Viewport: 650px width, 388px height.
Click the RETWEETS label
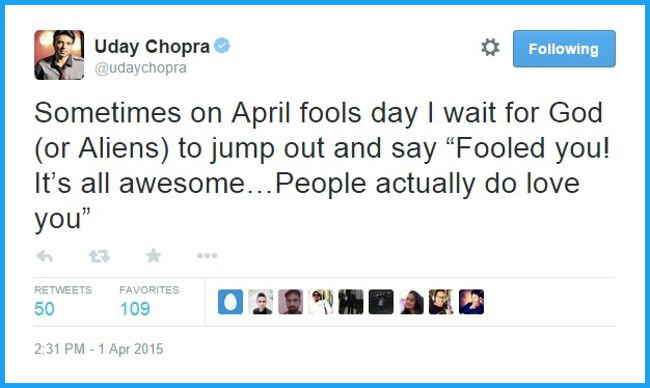tap(63, 290)
